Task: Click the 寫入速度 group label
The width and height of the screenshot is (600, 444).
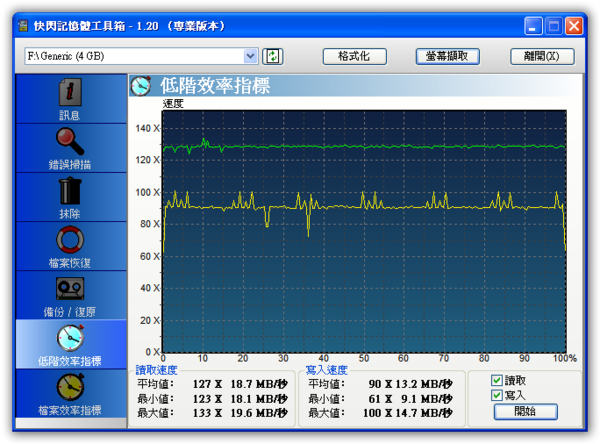Action: [x=326, y=370]
